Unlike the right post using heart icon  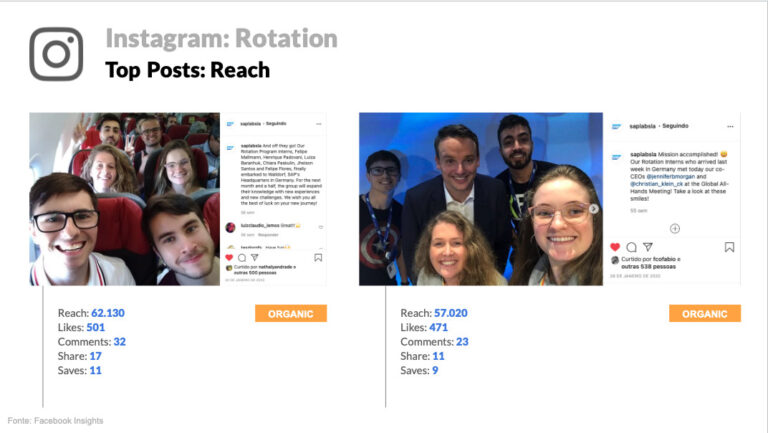coord(615,247)
